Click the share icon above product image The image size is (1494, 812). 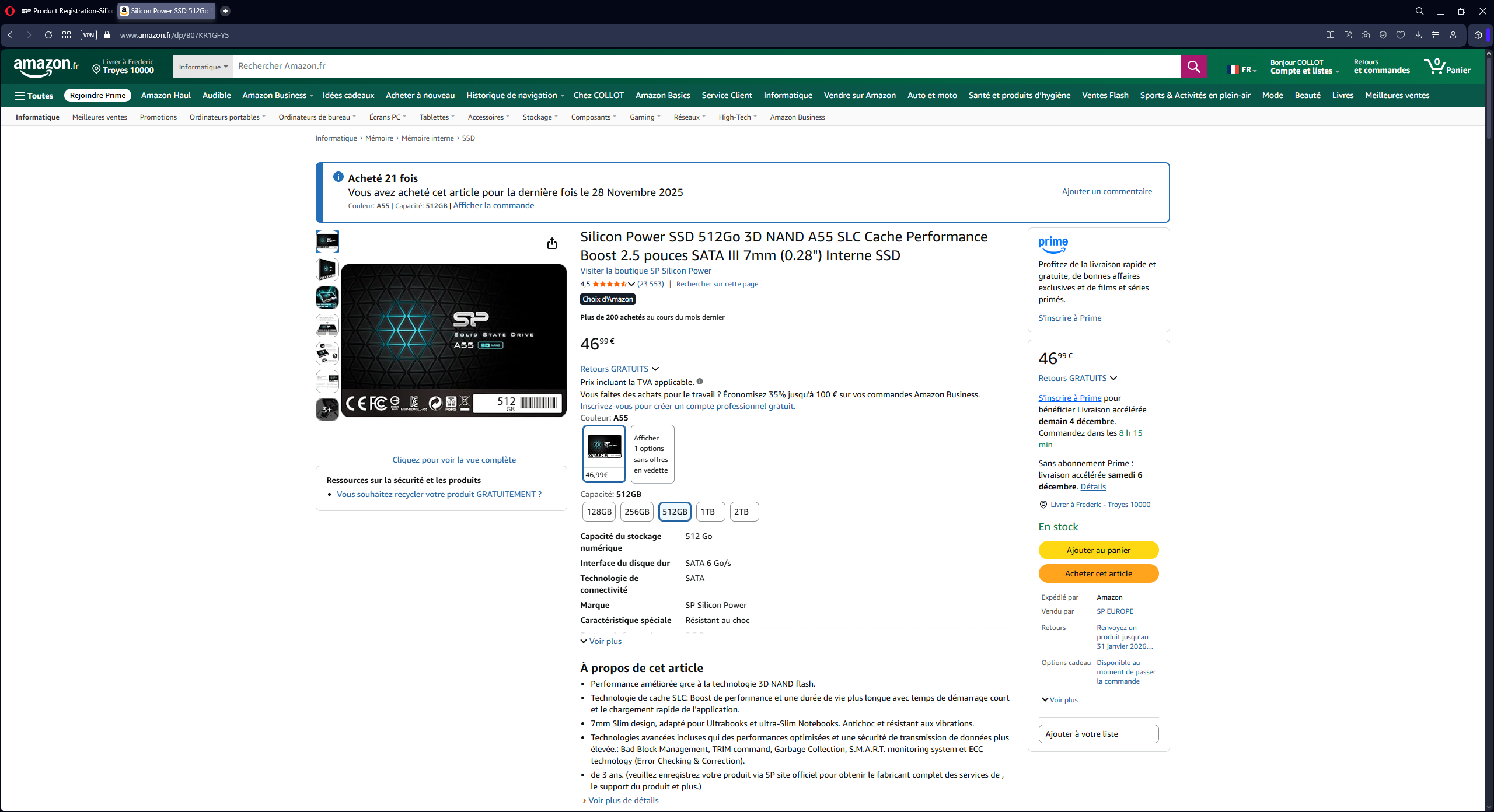pos(551,244)
